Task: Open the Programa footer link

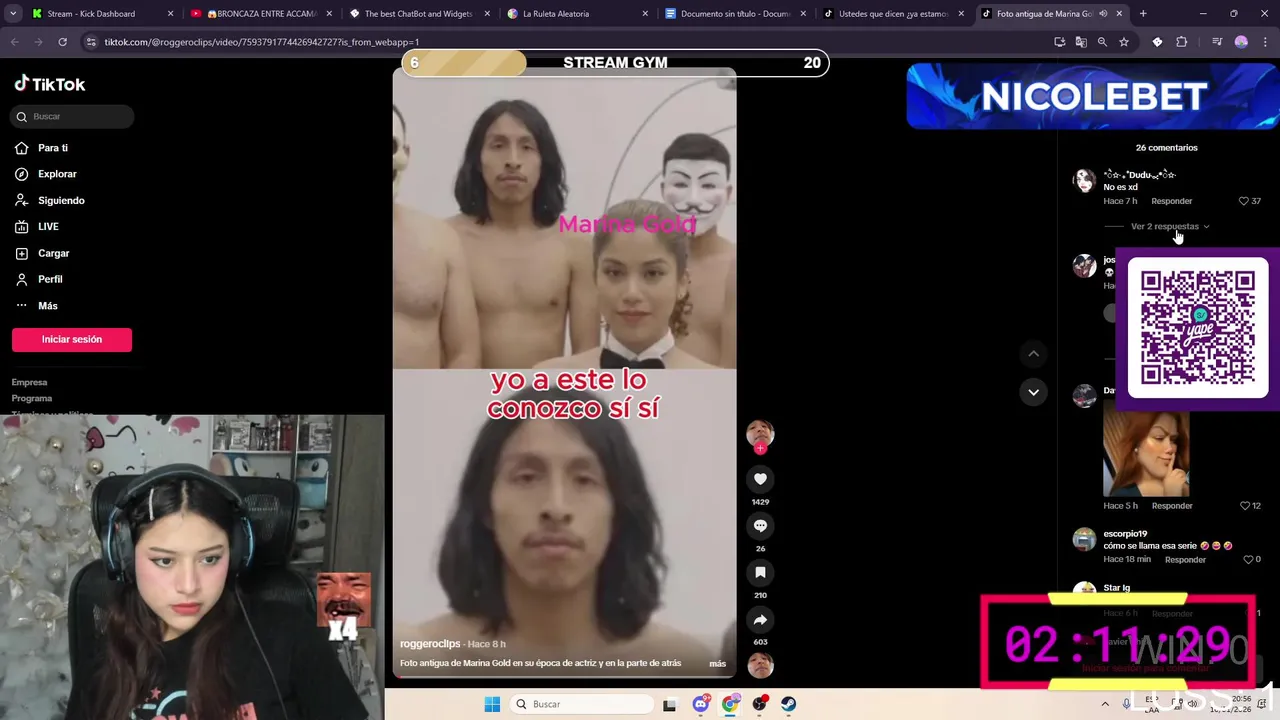Action: click(32, 398)
